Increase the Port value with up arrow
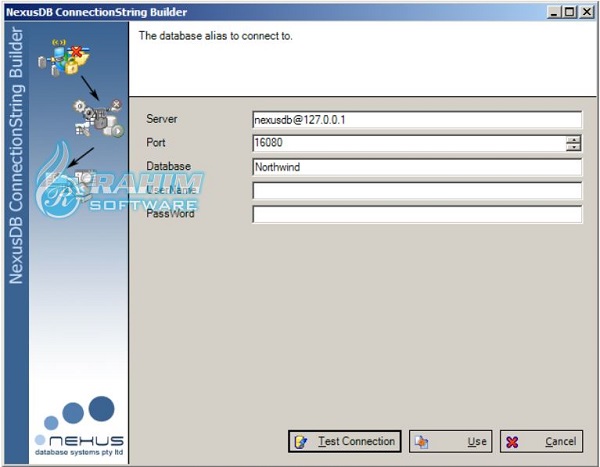600x467 pixels. click(573, 140)
